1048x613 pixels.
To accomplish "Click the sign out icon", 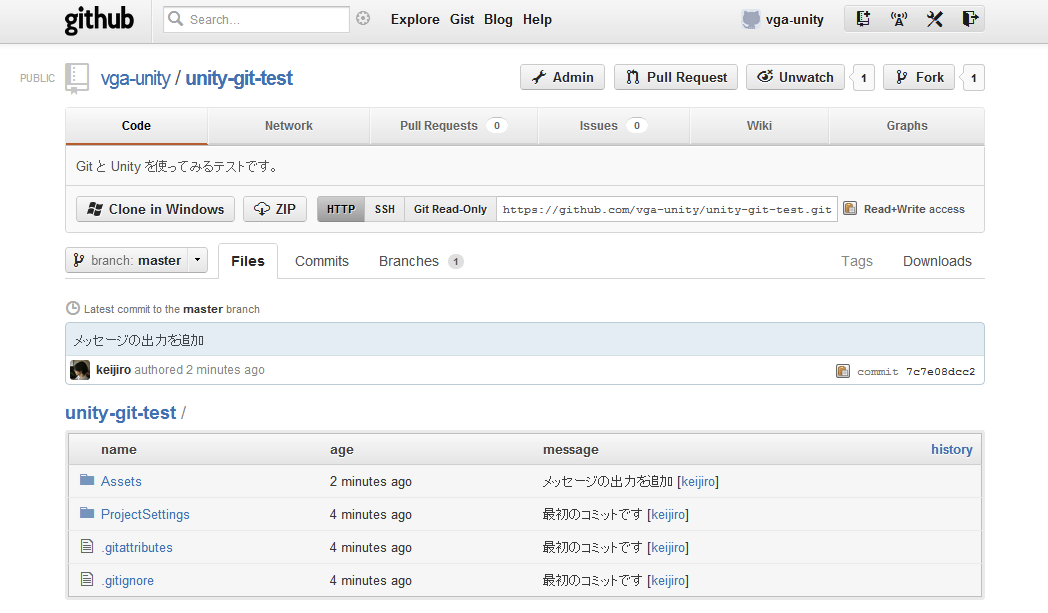I will tap(970, 19).
